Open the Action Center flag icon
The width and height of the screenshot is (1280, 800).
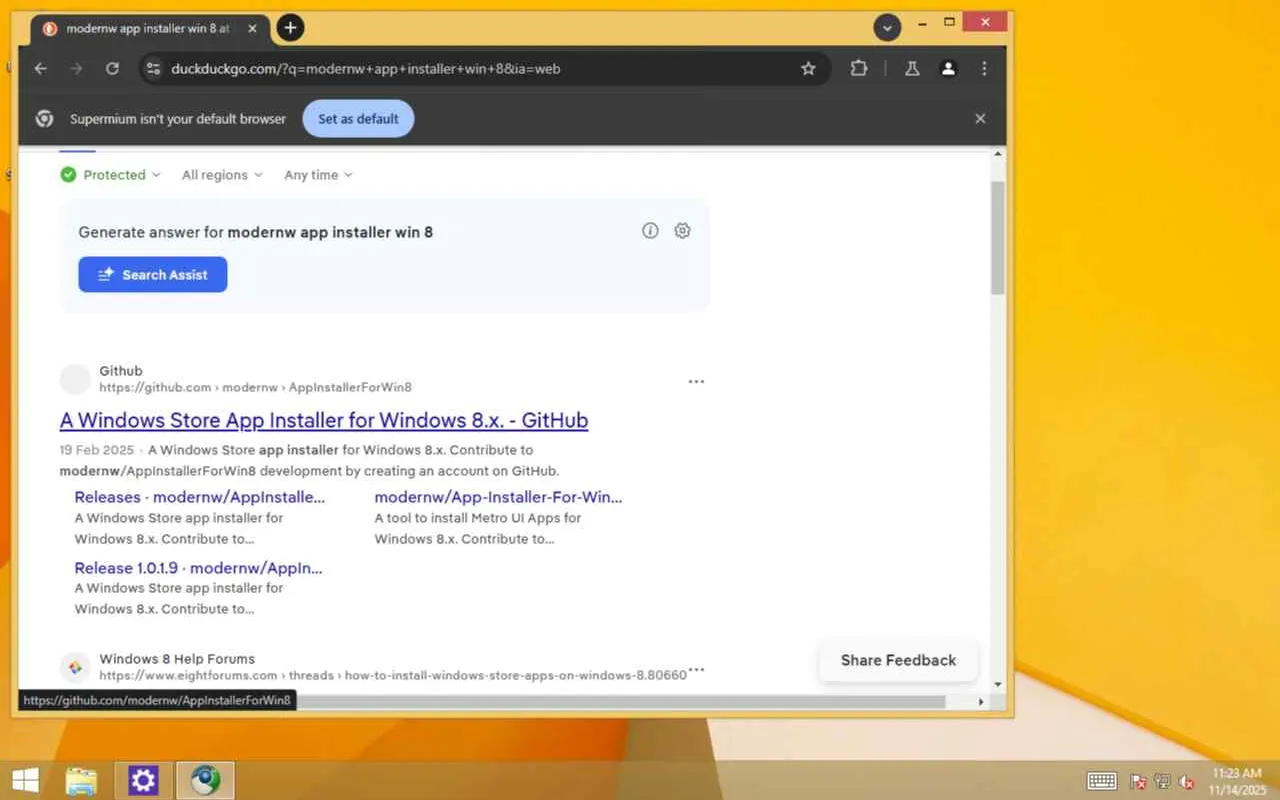point(1138,781)
